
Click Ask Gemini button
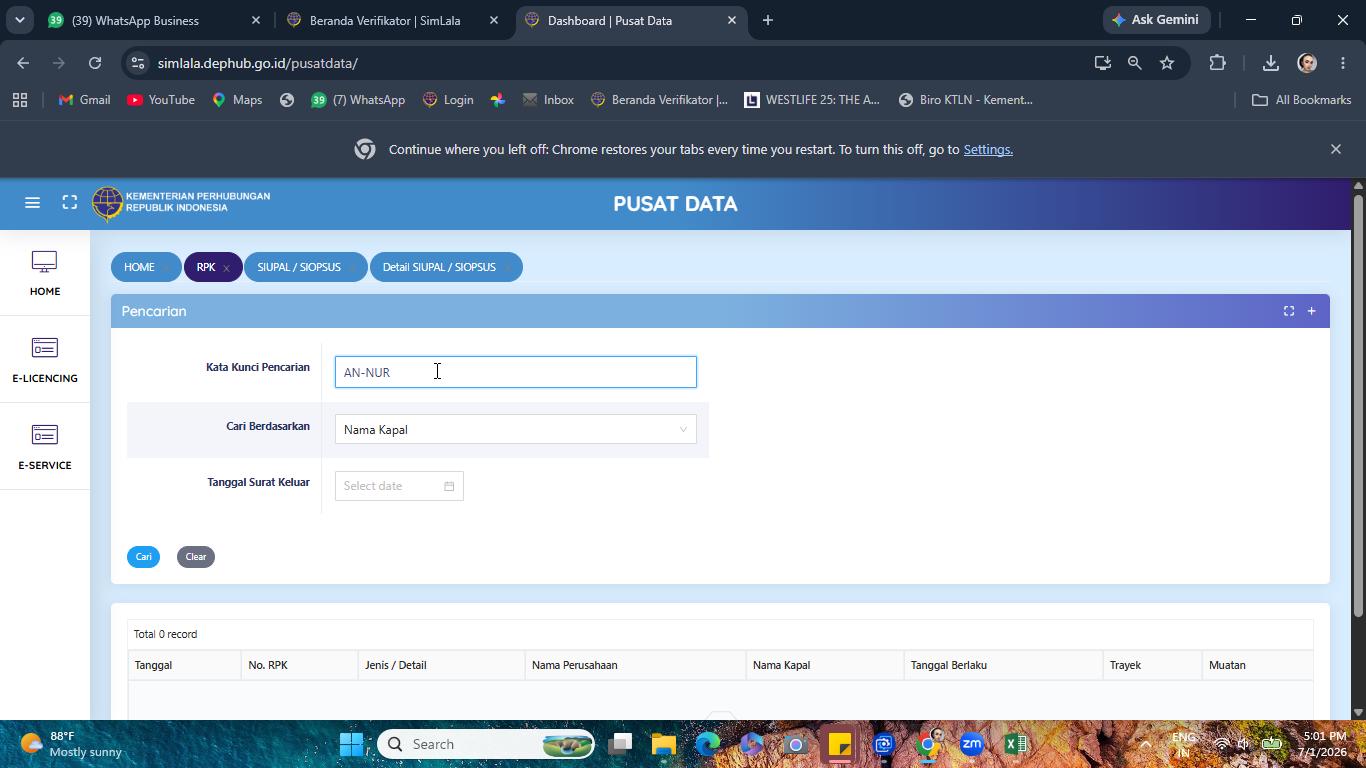pos(1156,20)
